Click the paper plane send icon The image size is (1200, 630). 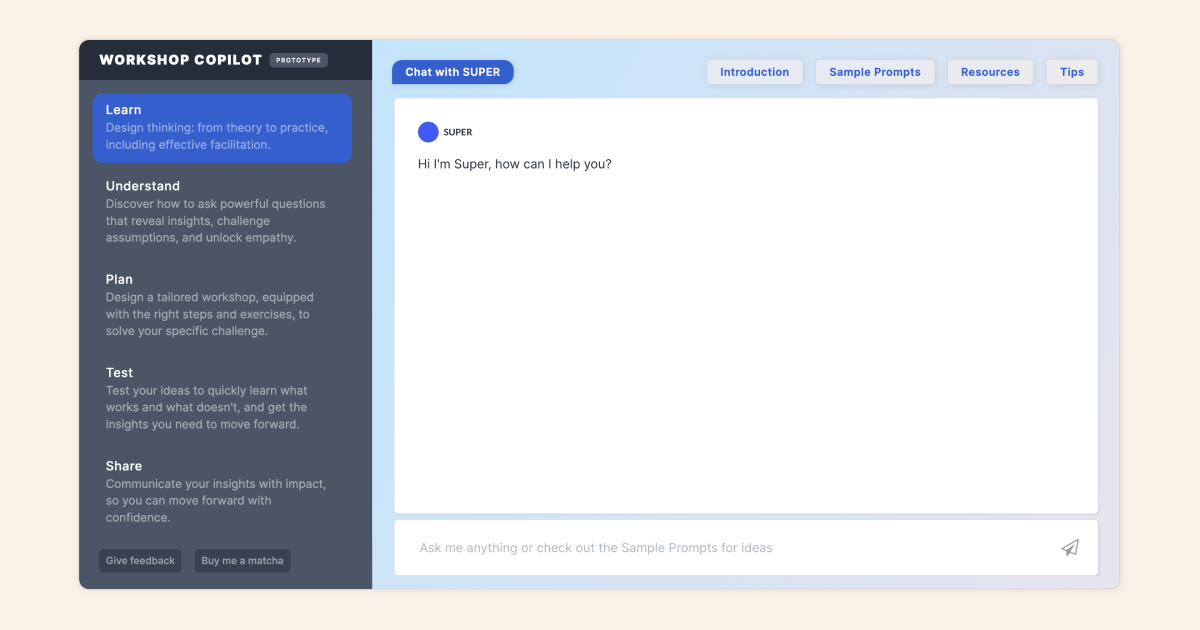pos(1070,547)
